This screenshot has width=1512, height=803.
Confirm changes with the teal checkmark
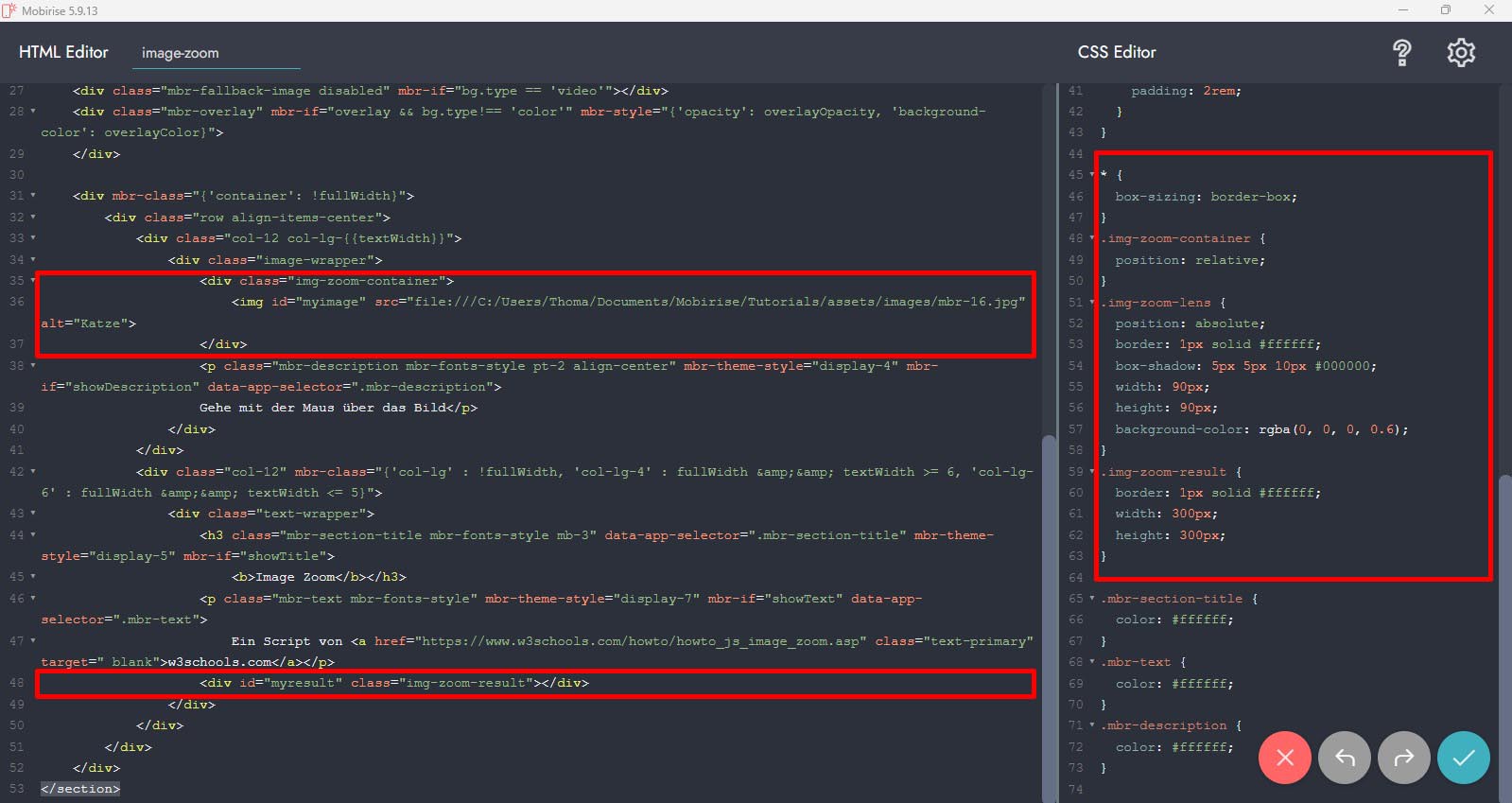pos(1463,758)
